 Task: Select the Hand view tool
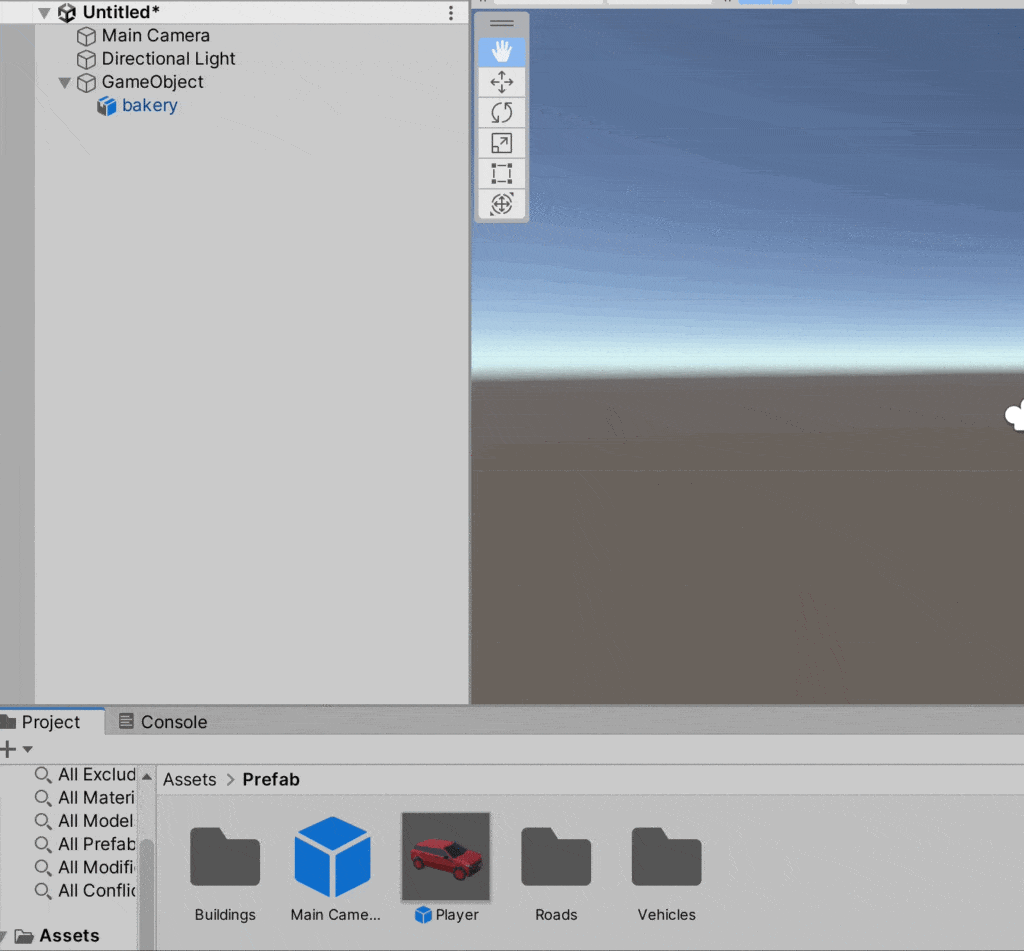(x=502, y=52)
